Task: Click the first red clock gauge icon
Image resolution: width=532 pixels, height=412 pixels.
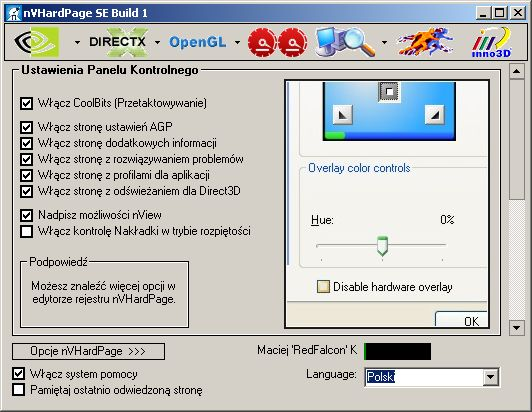Action: pos(262,42)
